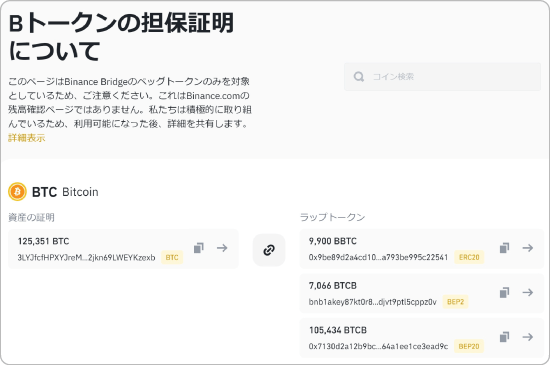Select address 0x9be89d2a4cd10...a793be995c22541
The height and width of the screenshot is (365, 550).
(378, 257)
